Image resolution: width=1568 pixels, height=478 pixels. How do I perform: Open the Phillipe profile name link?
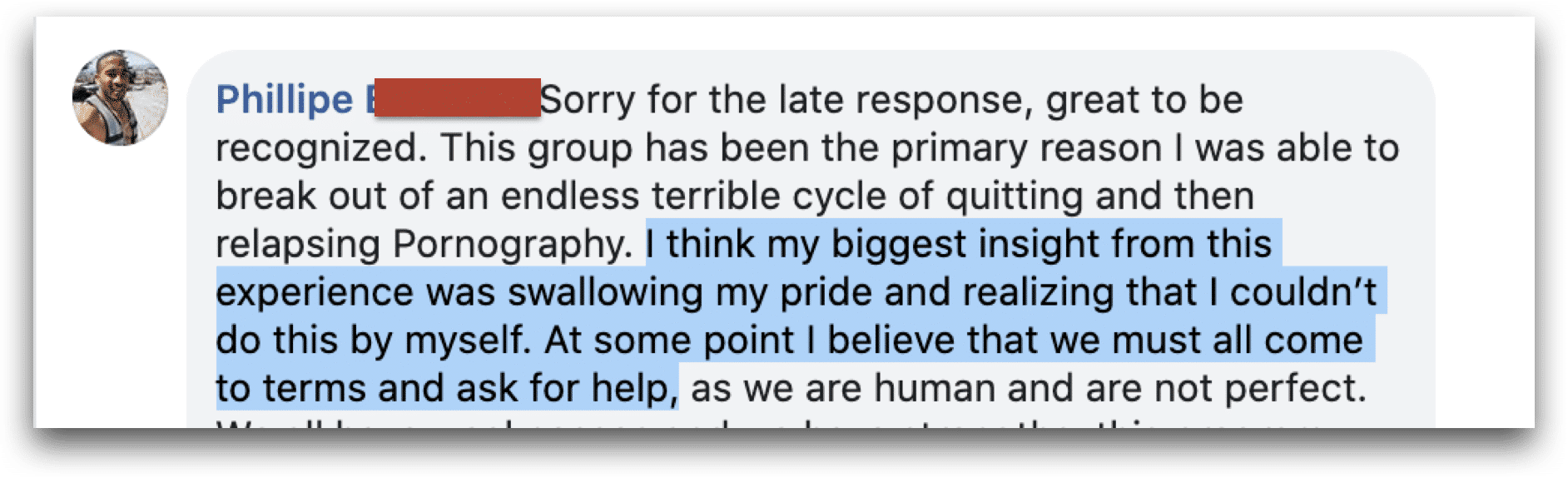285,100
